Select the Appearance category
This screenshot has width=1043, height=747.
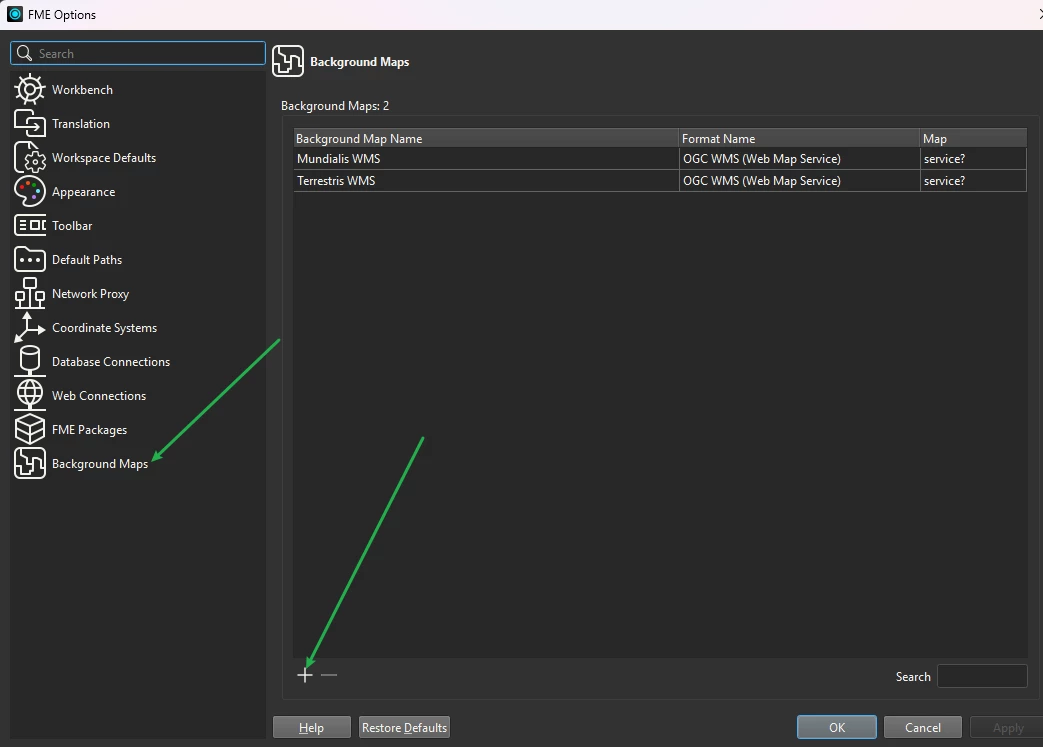(84, 192)
